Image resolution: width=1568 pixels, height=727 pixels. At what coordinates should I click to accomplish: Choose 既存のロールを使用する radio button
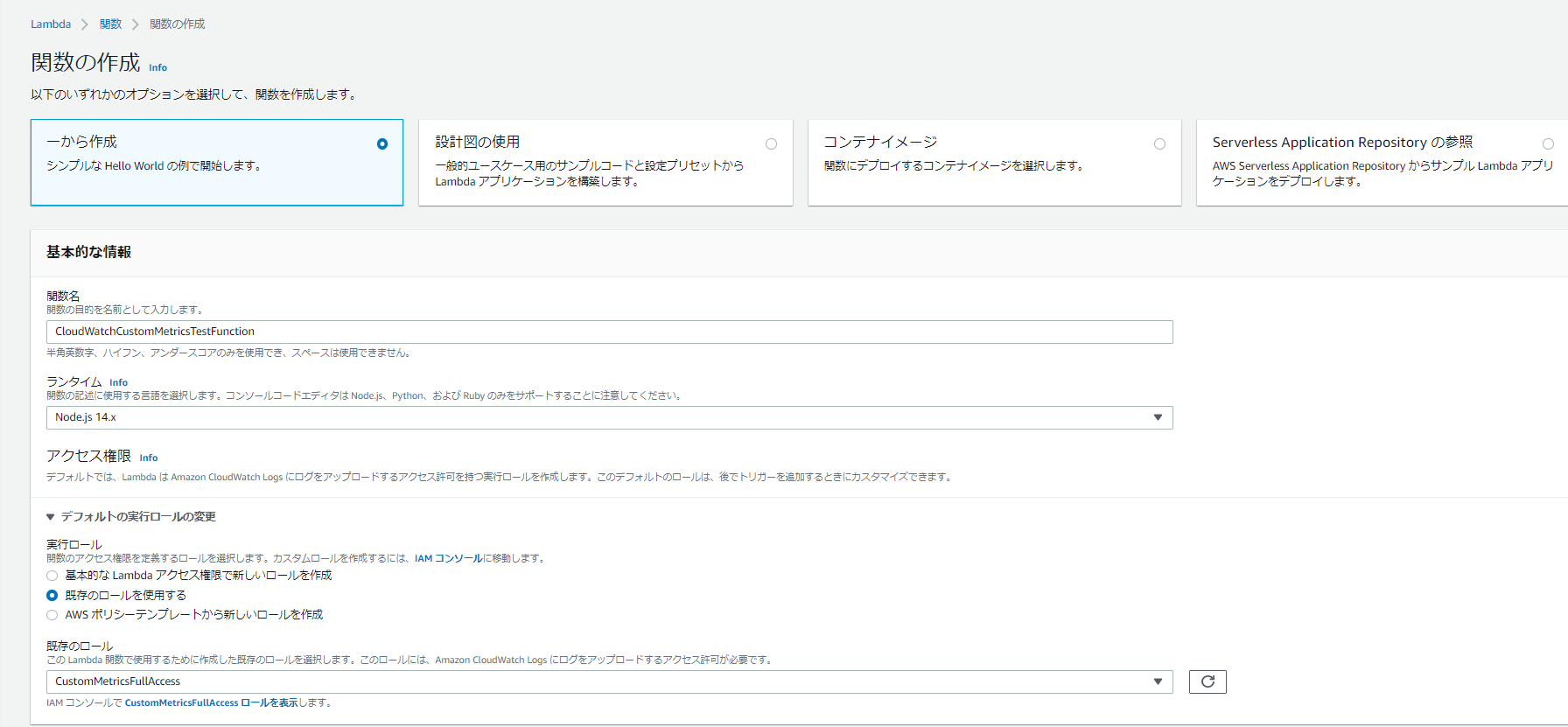coord(52,595)
